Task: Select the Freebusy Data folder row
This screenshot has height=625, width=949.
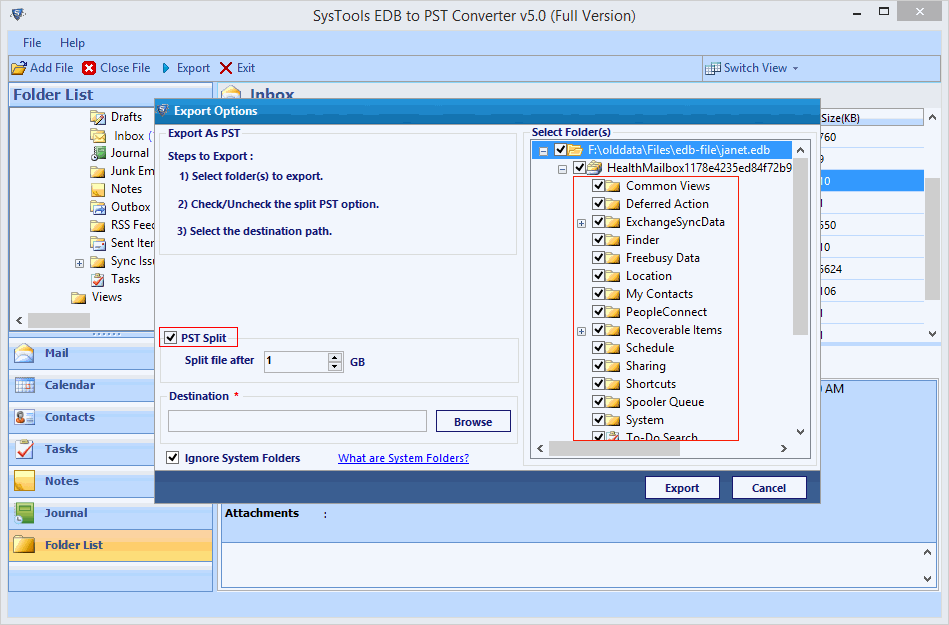Action: (662, 258)
